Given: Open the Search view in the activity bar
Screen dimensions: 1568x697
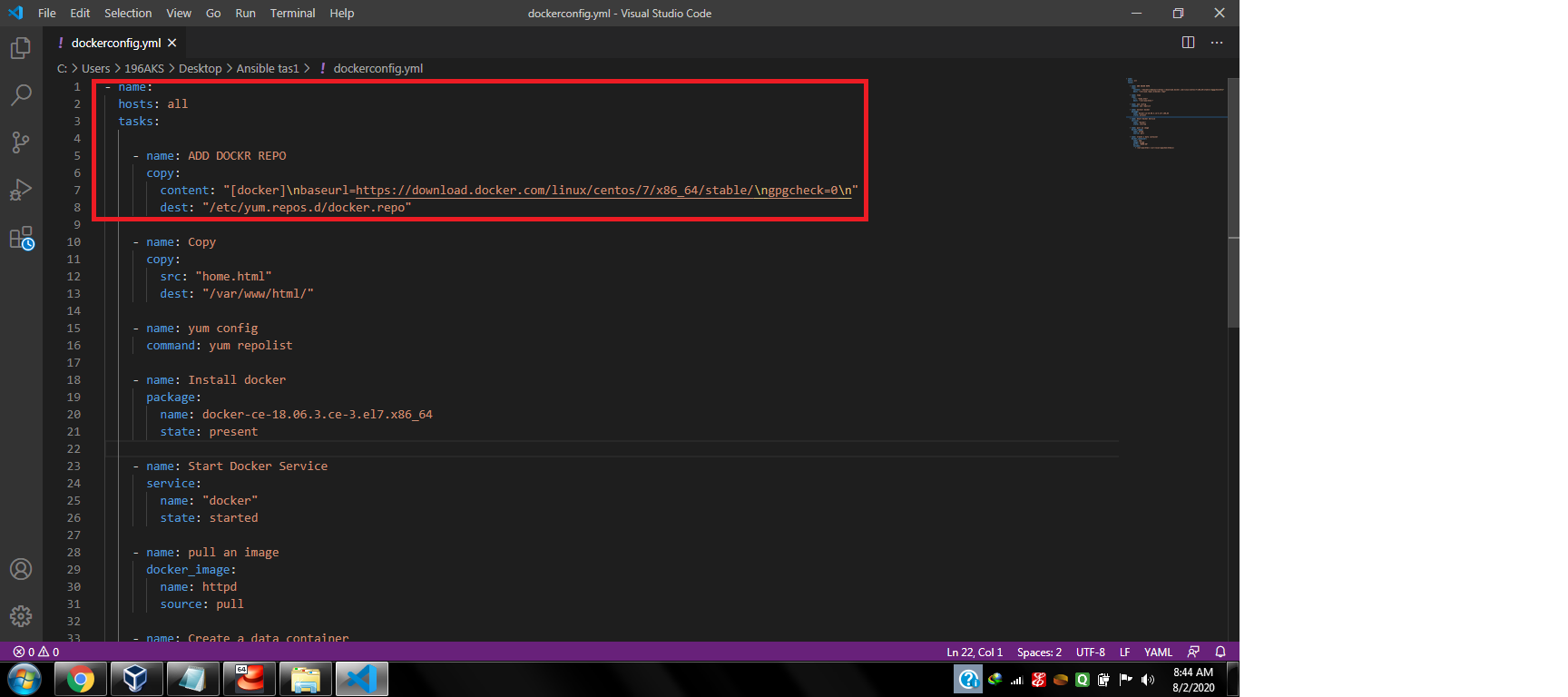Looking at the screenshot, I should point(21,94).
